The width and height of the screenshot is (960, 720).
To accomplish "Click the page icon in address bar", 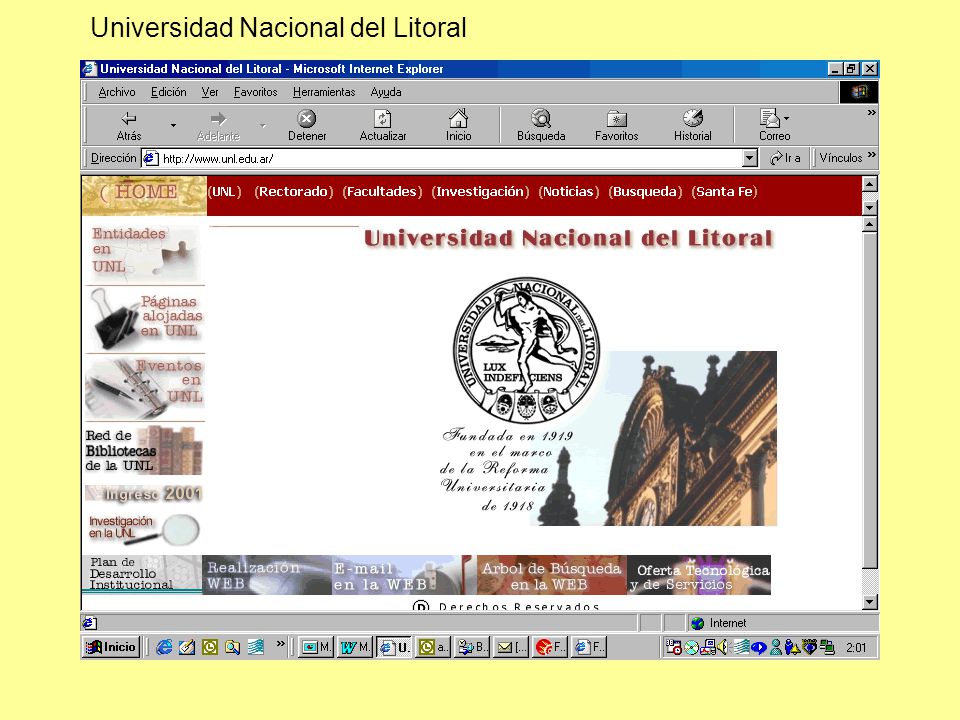I will (x=150, y=159).
